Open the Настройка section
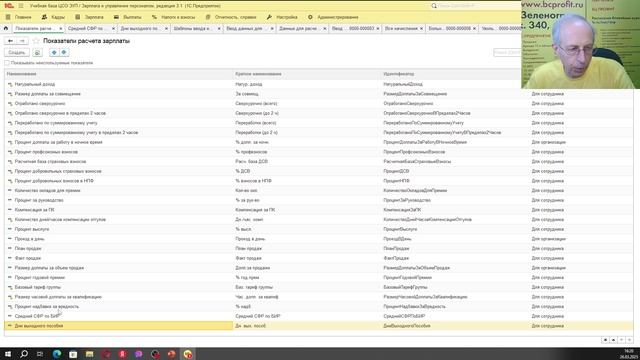Image resolution: width=640 pixels, height=360 pixels. click(282, 17)
